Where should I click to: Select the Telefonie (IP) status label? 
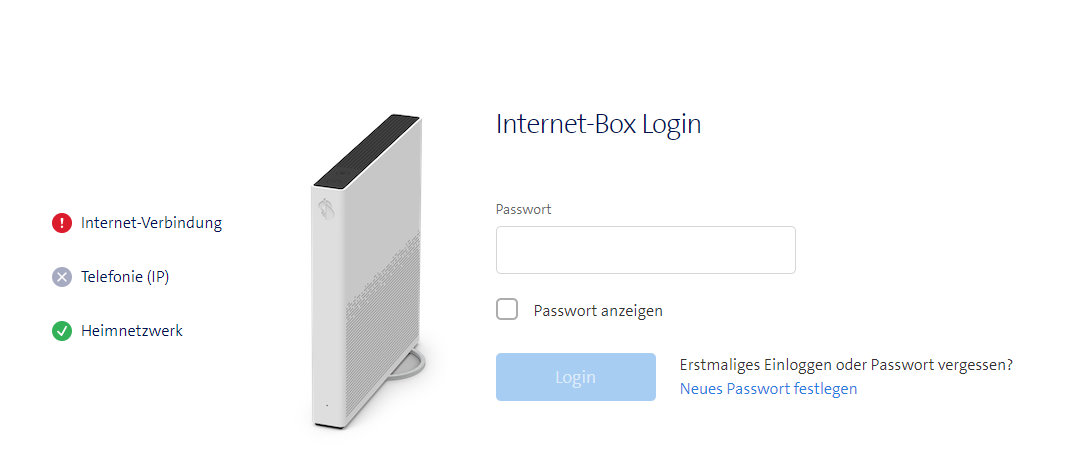tap(125, 277)
